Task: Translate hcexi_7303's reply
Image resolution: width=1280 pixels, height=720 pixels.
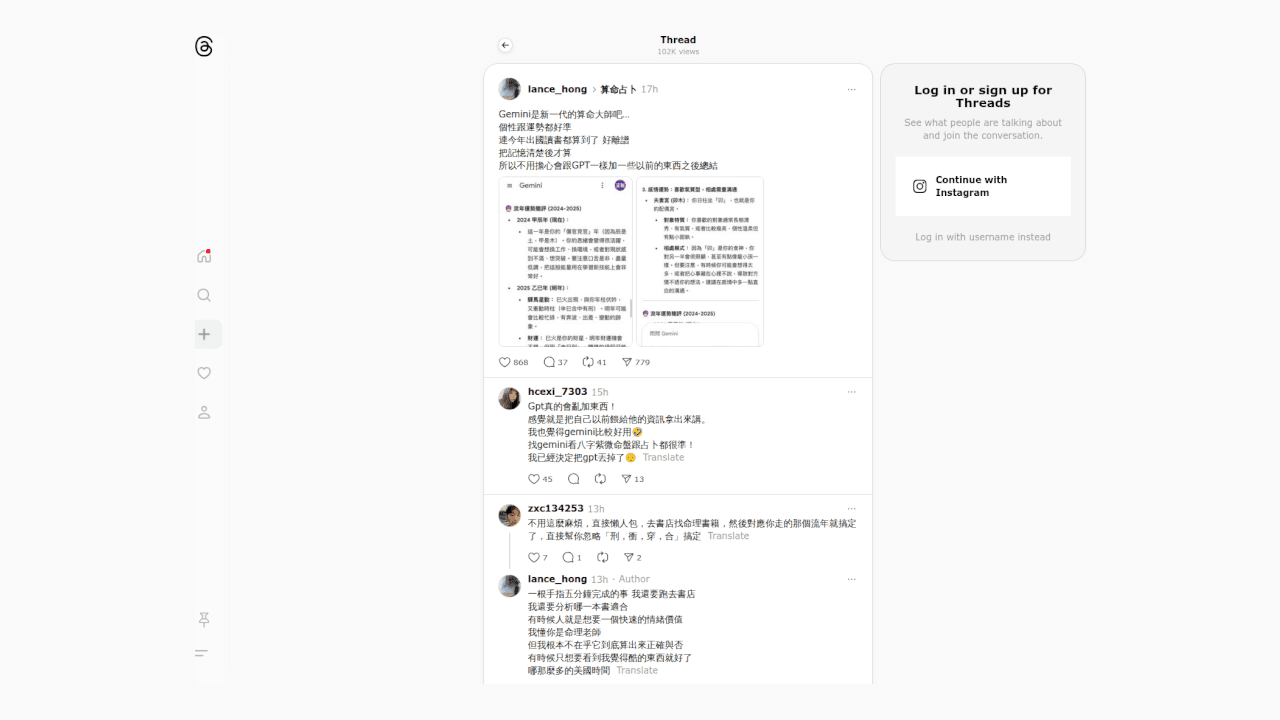Action: click(663, 457)
